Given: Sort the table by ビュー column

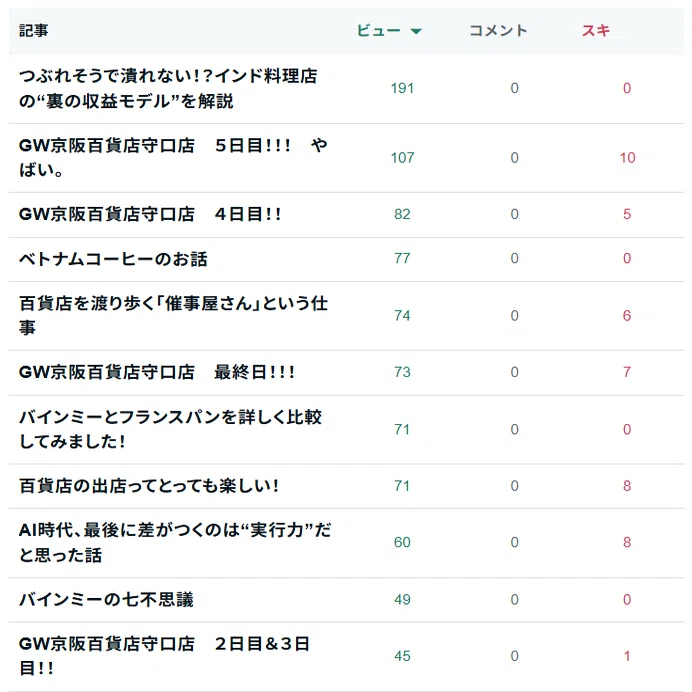Looking at the screenshot, I should (x=379, y=30).
